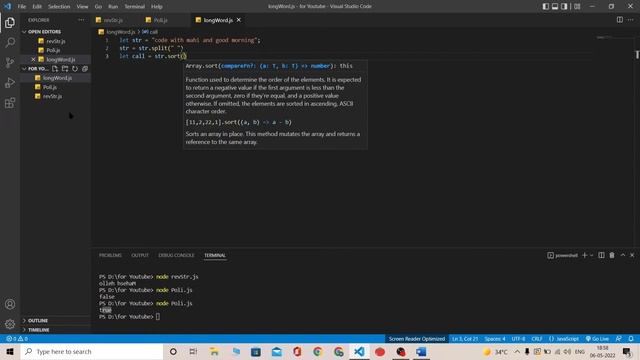
Task: Change Spaces: 4 indentation setting
Action: (x=495, y=339)
